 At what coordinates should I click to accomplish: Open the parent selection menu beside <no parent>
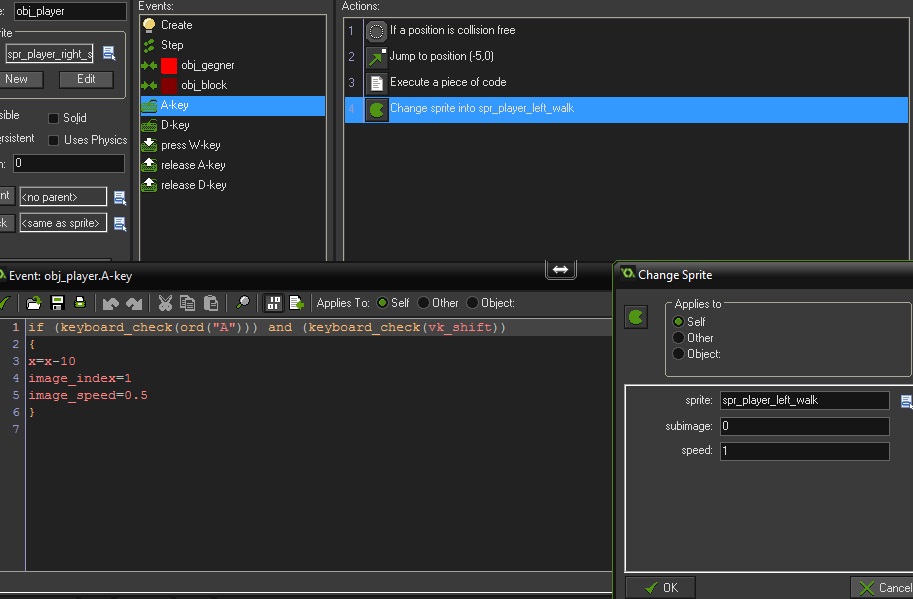coord(120,198)
